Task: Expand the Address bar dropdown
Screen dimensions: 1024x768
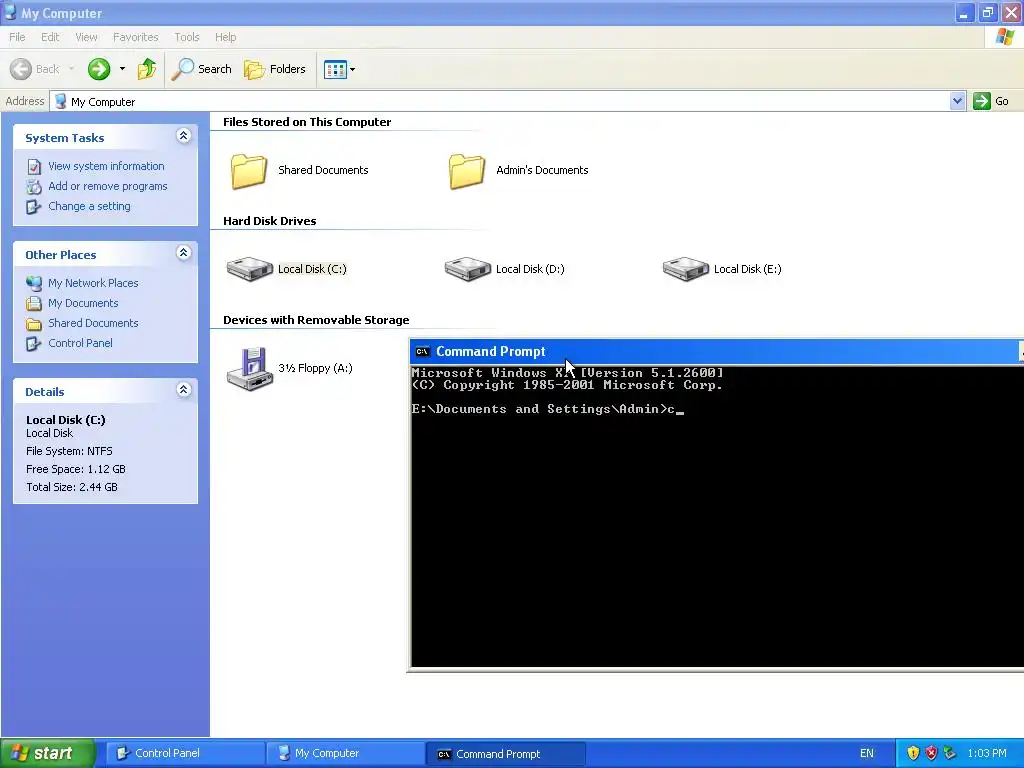Action: [957, 101]
